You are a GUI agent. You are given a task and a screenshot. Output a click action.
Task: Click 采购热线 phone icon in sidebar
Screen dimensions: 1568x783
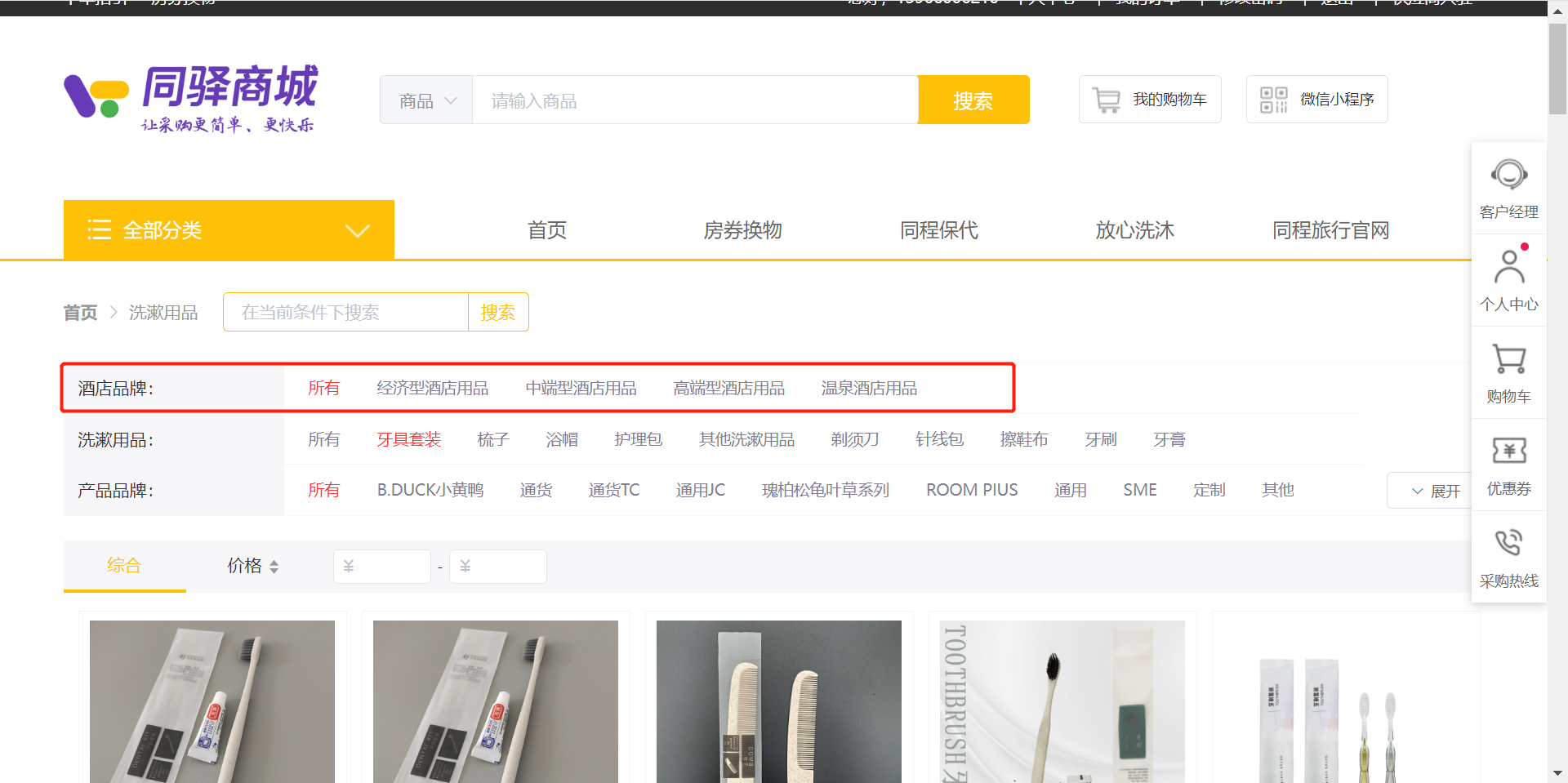coord(1508,543)
